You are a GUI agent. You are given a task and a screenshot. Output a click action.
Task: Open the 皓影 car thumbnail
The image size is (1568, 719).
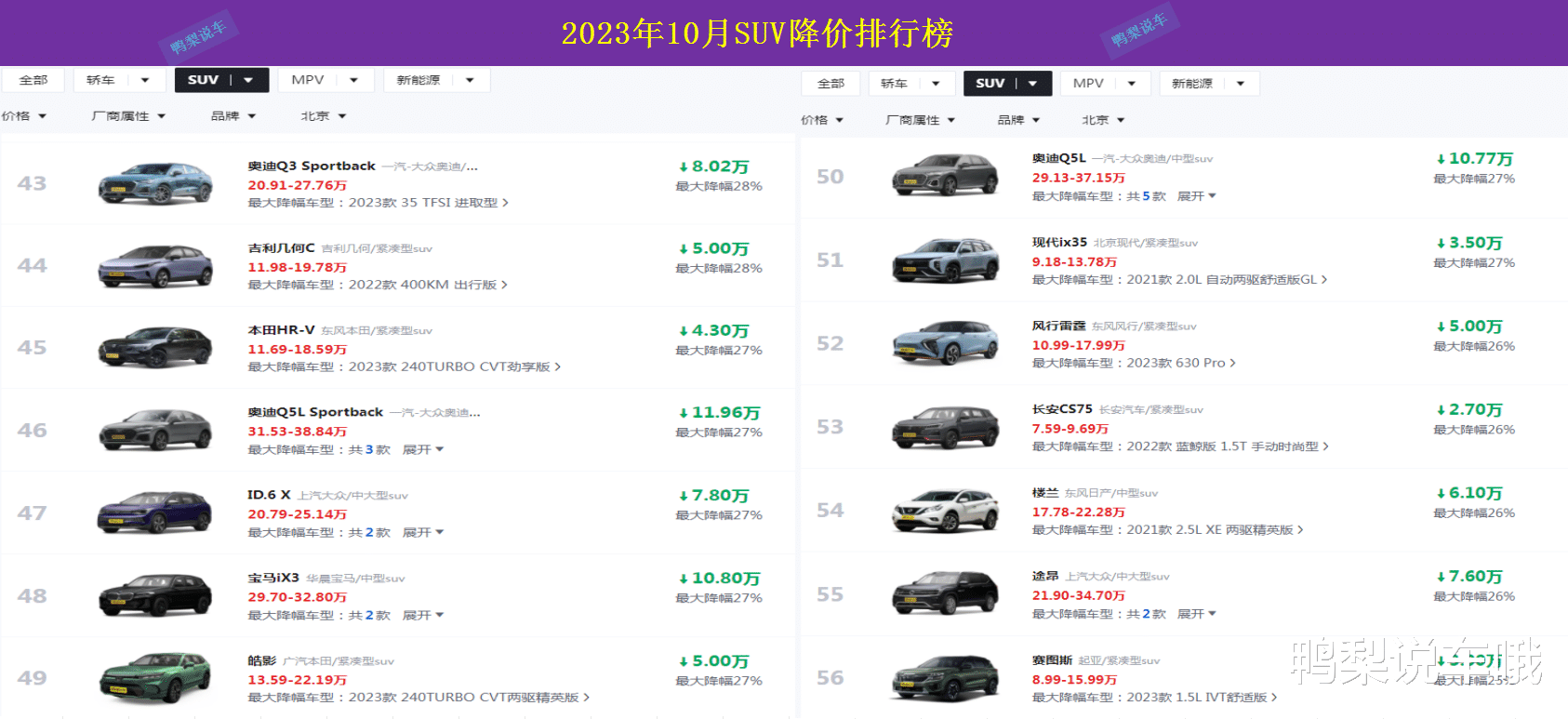point(155,678)
